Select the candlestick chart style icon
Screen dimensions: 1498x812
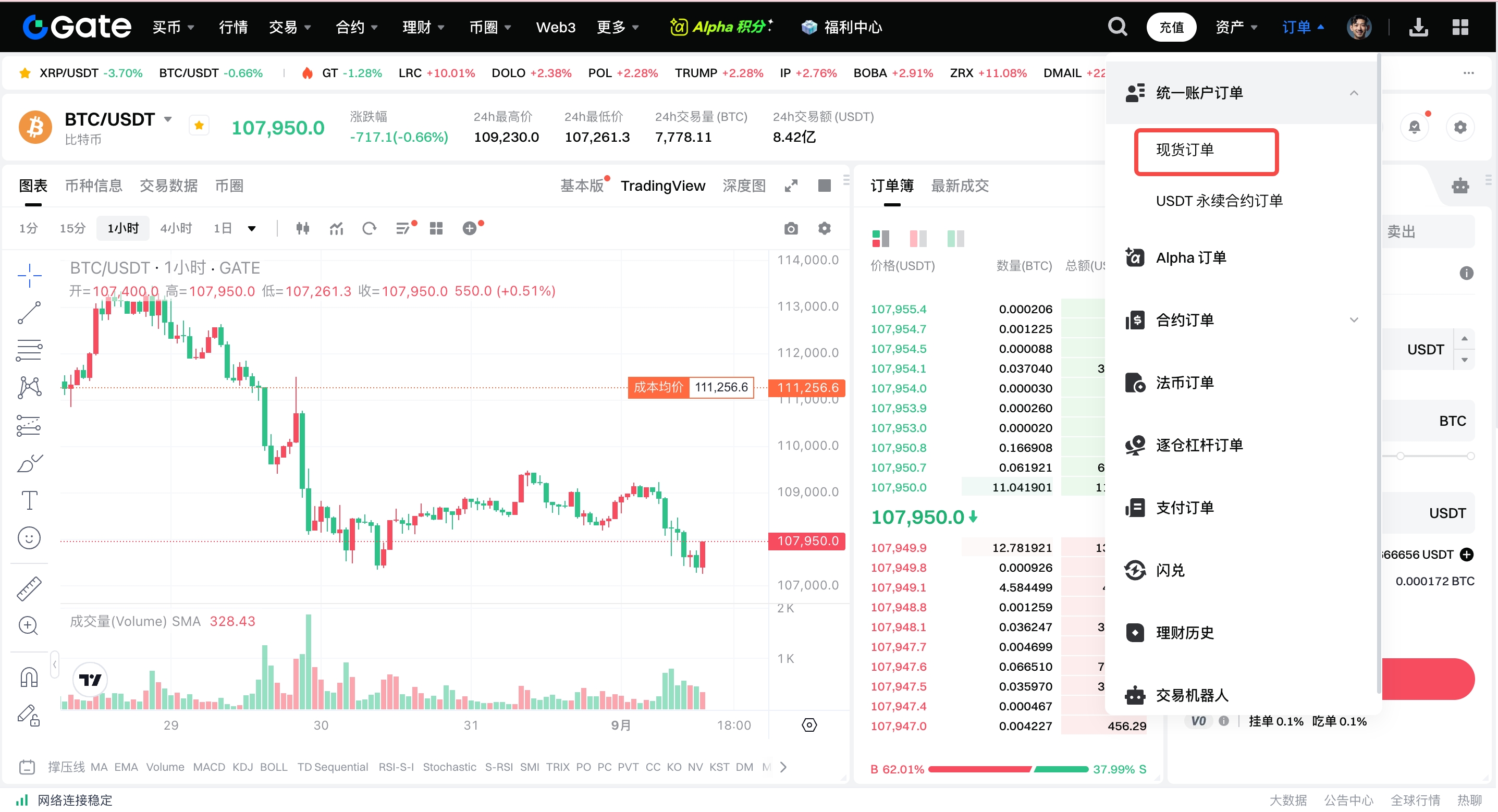302,229
